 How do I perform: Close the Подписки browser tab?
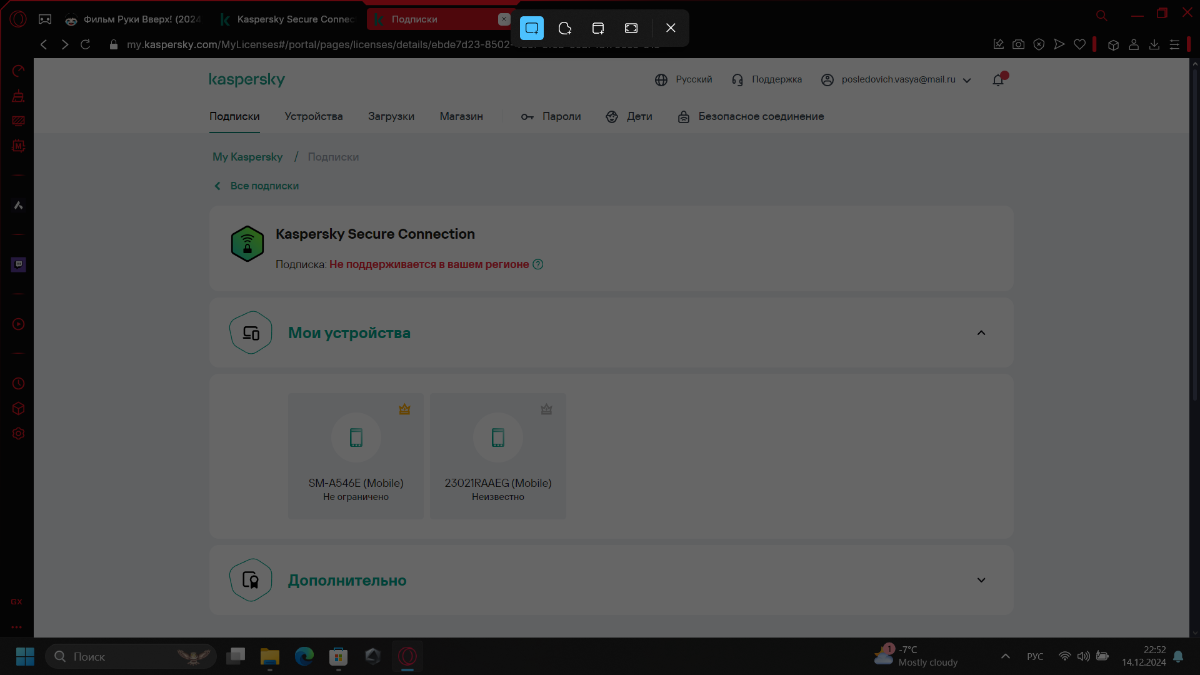503,19
